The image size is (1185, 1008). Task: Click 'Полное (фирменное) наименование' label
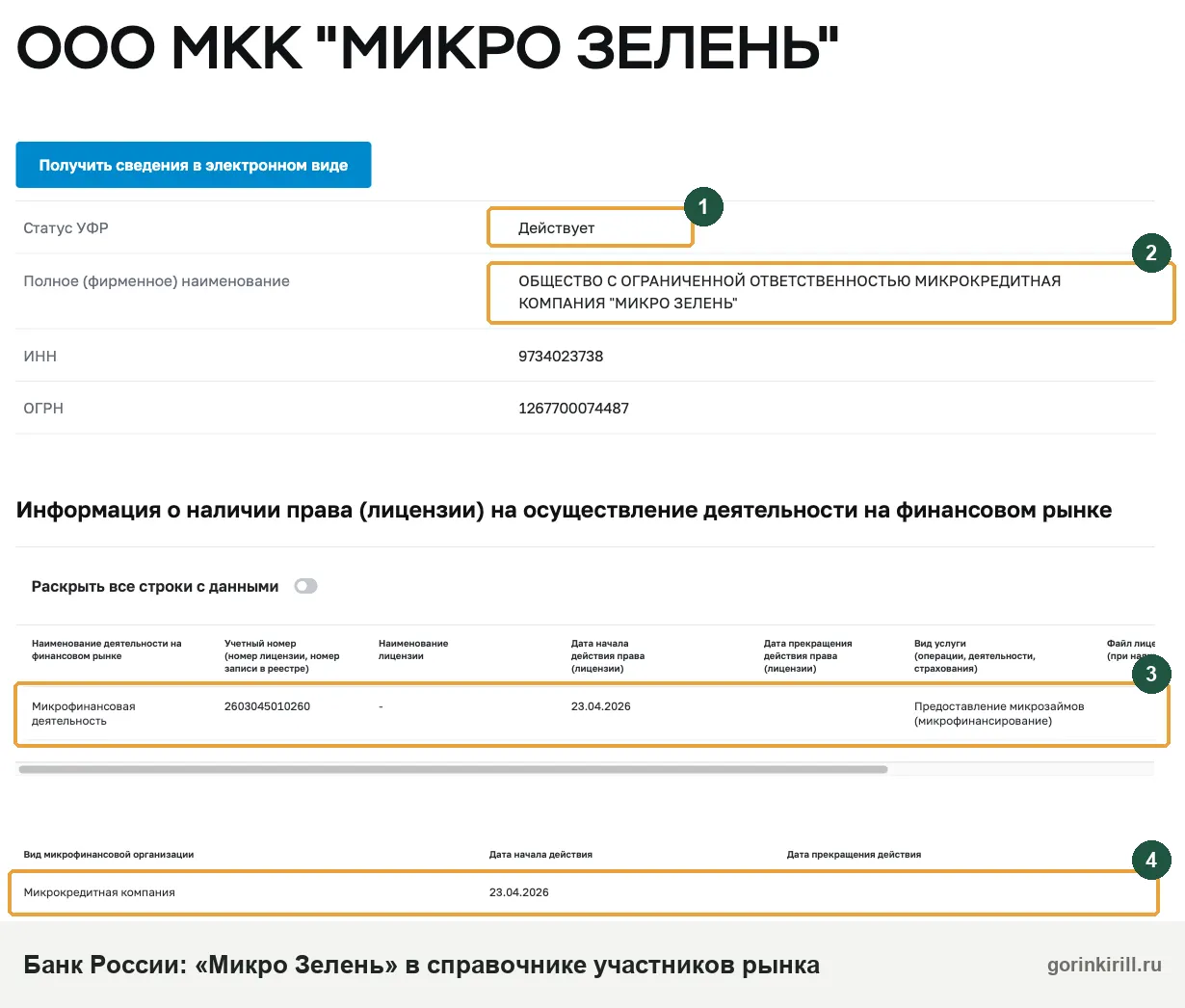click(156, 281)
